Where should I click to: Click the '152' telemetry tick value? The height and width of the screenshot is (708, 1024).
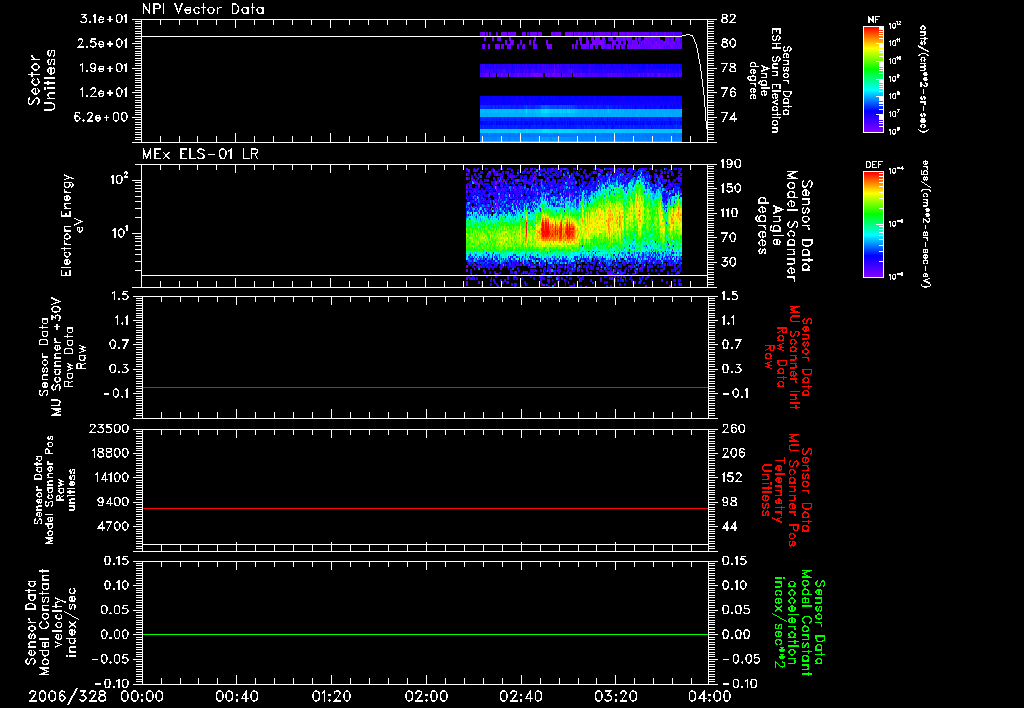tap(733, 477)
